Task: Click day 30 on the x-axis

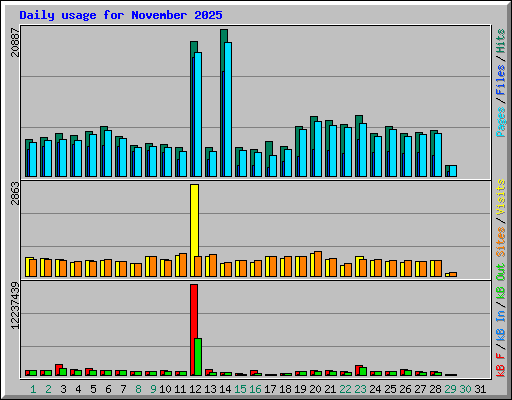Action: (x=465, y=389)
